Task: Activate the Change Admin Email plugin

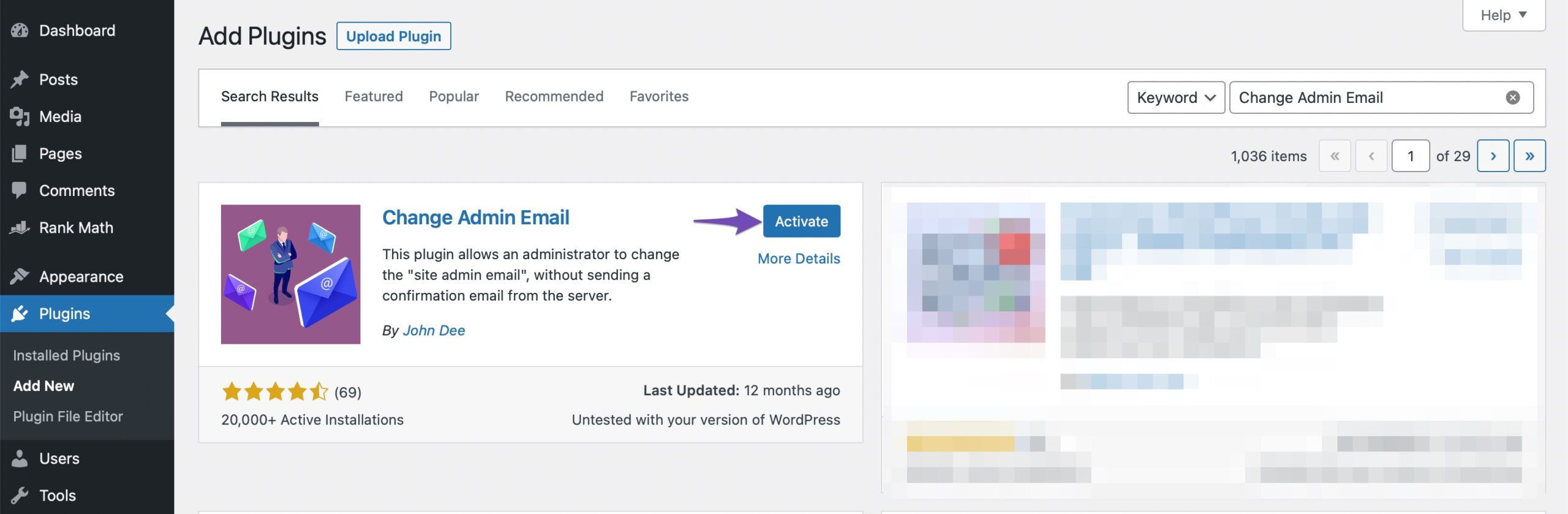Action: click(x=801, y=221)
